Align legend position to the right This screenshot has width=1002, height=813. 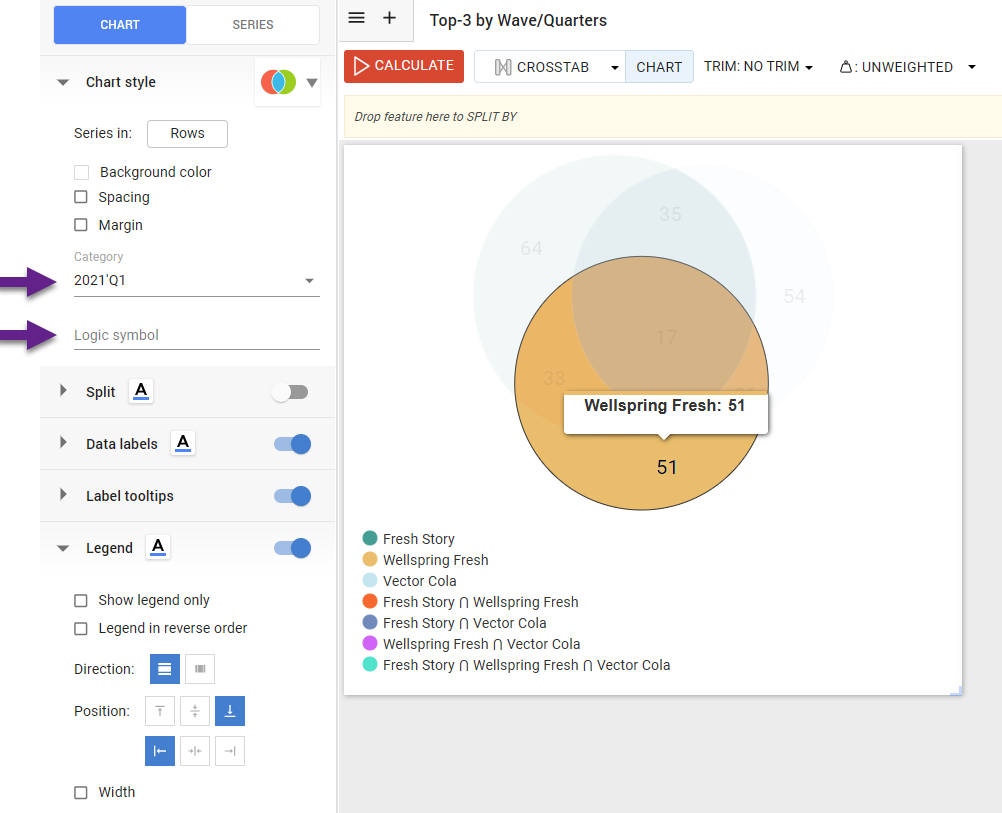(x=230, y=751)
